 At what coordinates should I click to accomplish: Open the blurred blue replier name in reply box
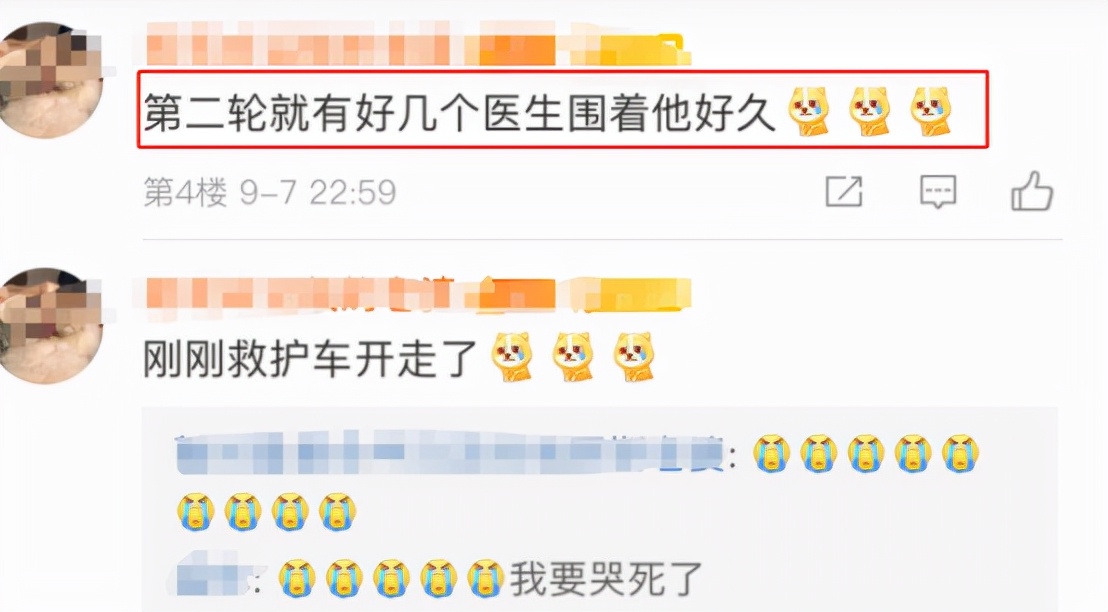[450, 452]
